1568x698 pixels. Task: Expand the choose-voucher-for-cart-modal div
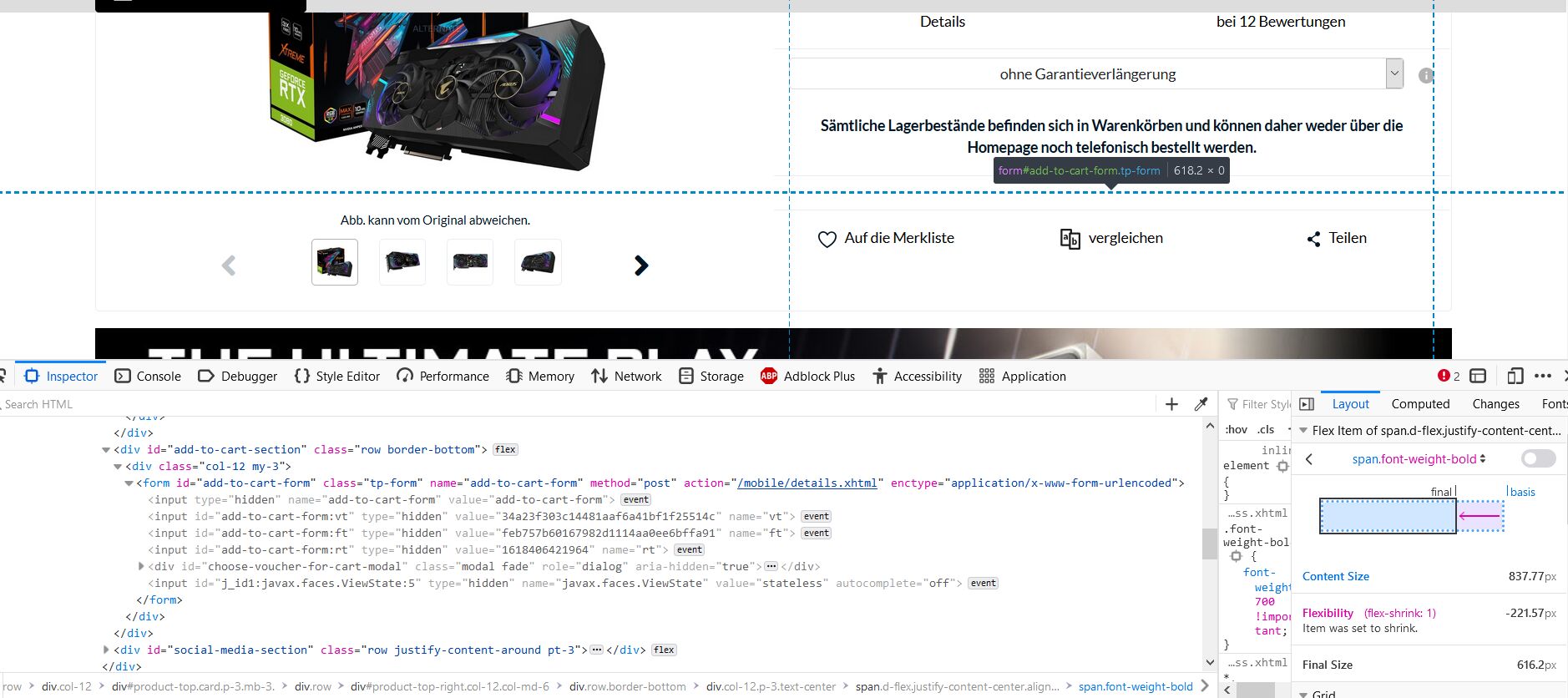click(x=141, y=566)
